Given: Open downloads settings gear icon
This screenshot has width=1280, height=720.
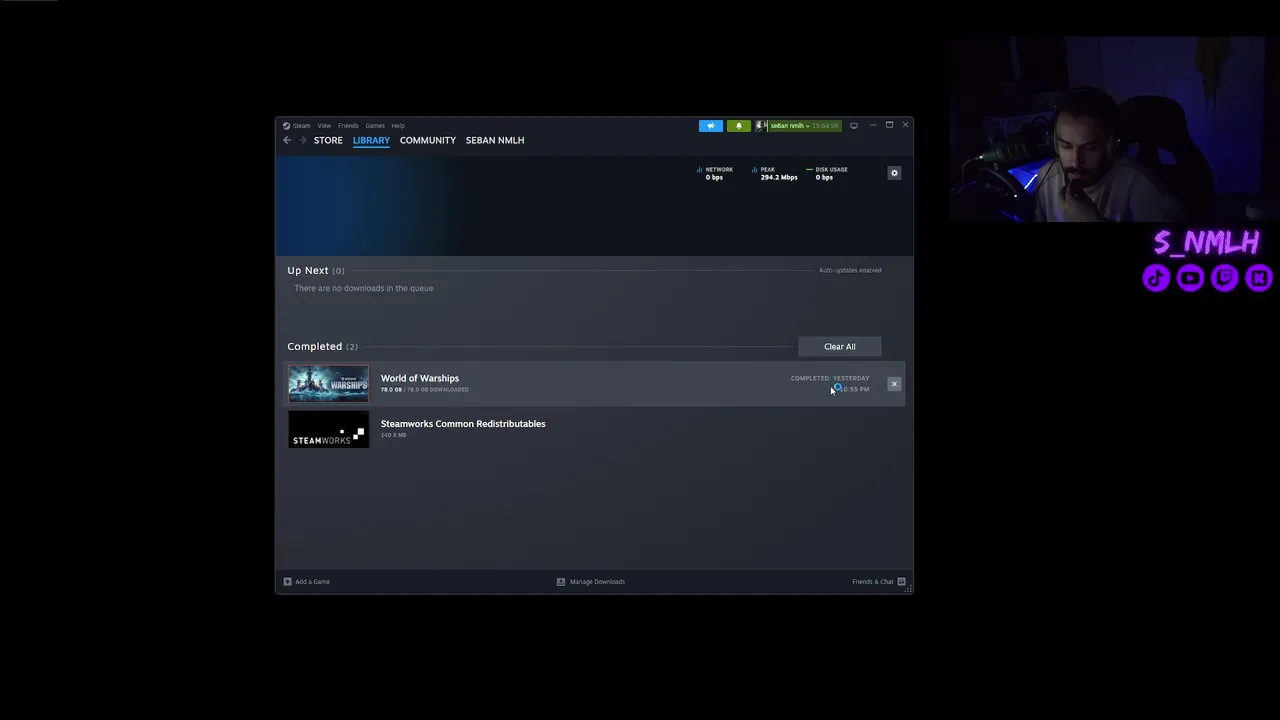Looking at the screenshot, I should click(894, 173).
